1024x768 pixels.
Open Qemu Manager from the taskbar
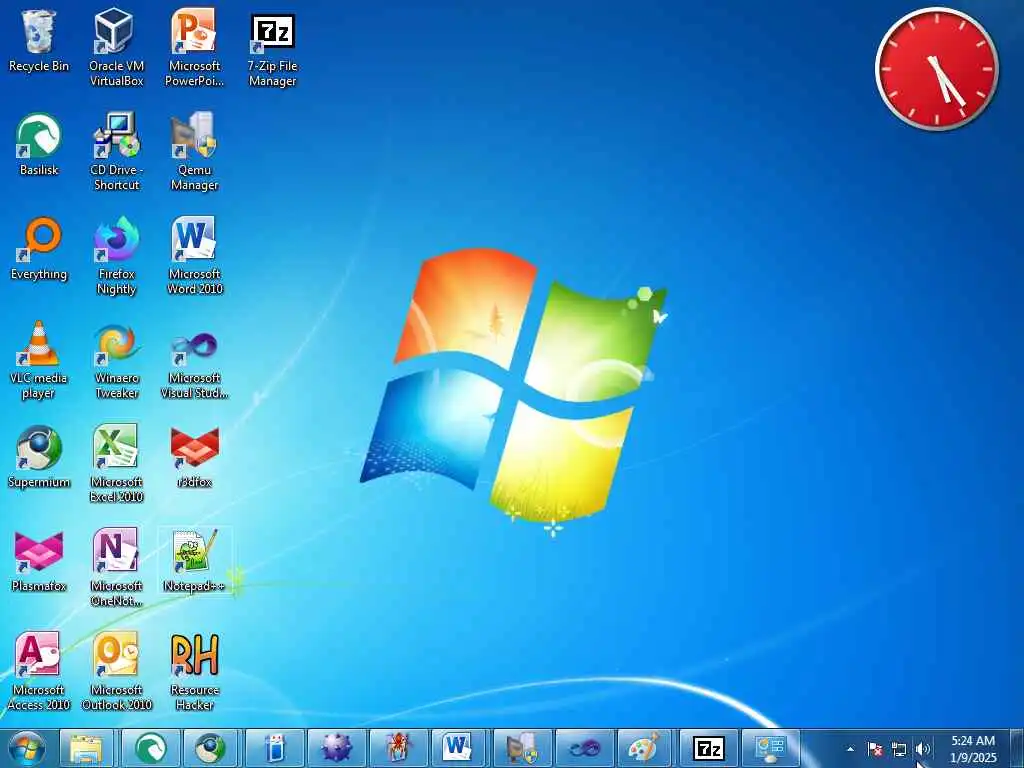[521, 748]
